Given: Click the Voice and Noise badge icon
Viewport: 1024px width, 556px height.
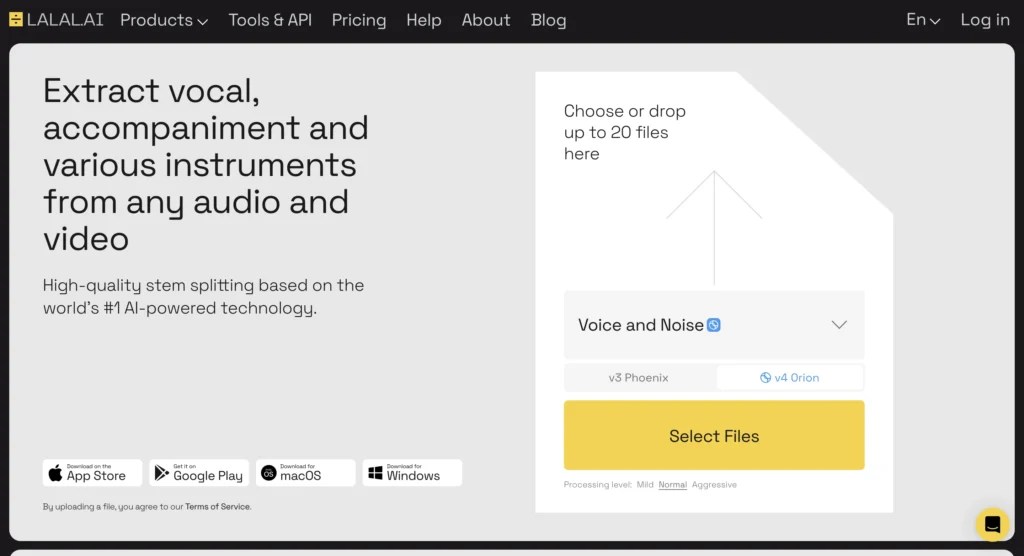Looking at the screenshot, I should click(x=714, y=325).
